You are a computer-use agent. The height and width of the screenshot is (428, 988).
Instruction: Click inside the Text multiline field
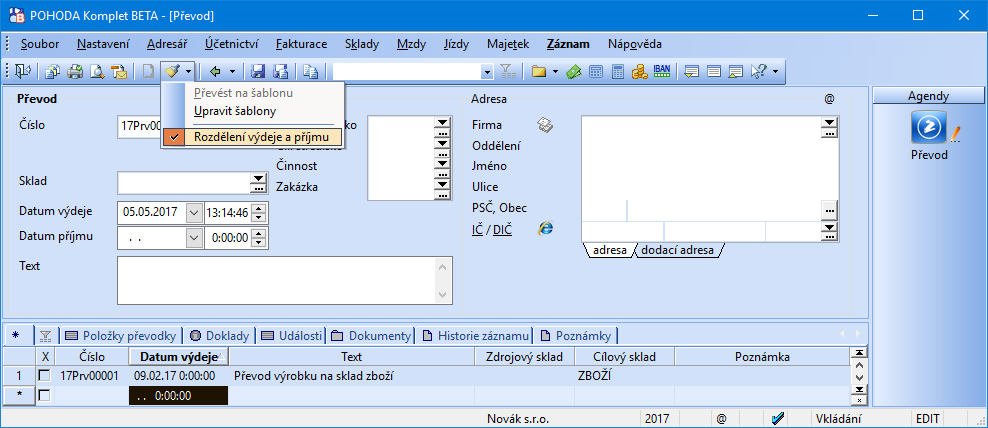277,280
